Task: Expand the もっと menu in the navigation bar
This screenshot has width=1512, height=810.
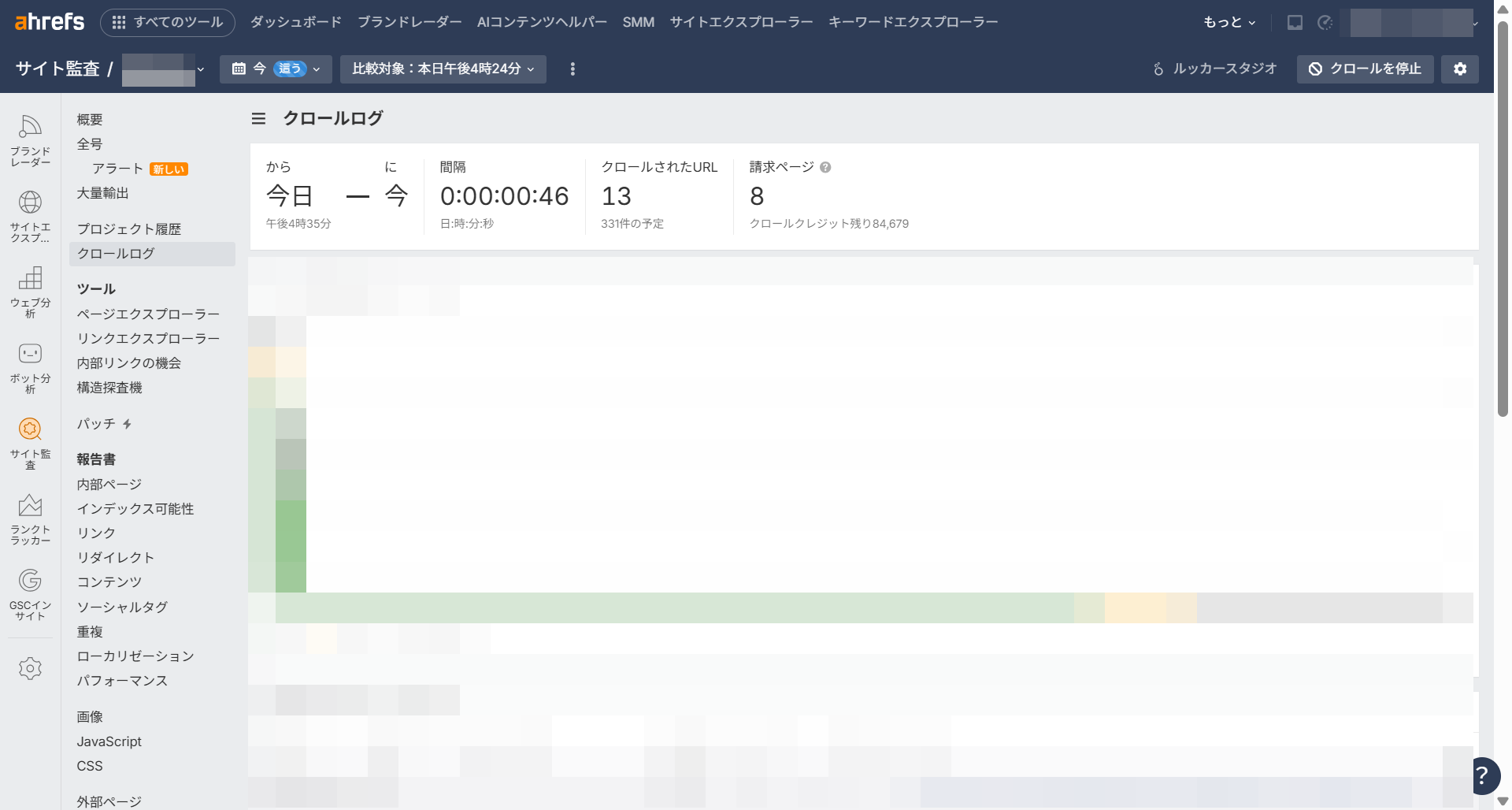Action: click(x=1228, y=22)
